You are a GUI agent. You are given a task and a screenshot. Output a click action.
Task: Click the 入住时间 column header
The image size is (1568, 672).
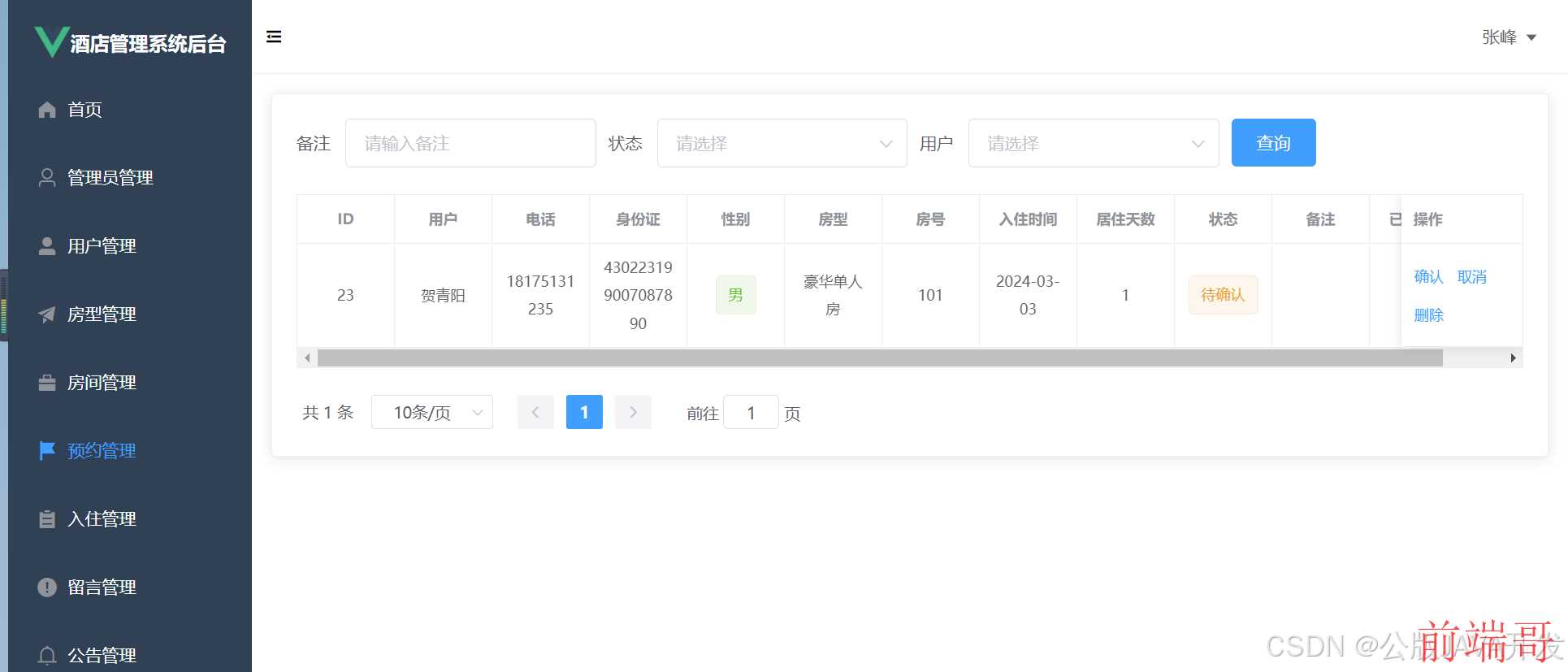(x=1028, y=219)
